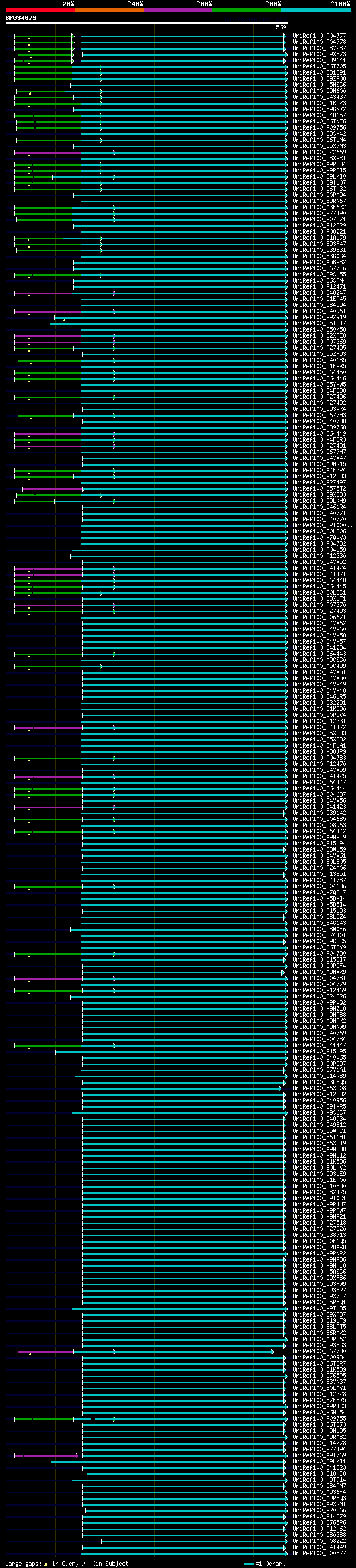Click the orange ~40% identity color bar
This screenshot has width=356, height=1568.
coord(109,10)
